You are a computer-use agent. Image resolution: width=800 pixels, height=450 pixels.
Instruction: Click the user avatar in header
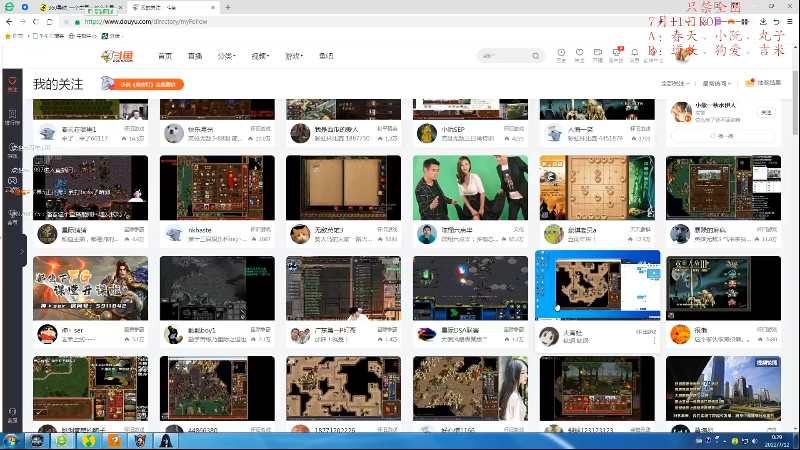click(683, 54)
